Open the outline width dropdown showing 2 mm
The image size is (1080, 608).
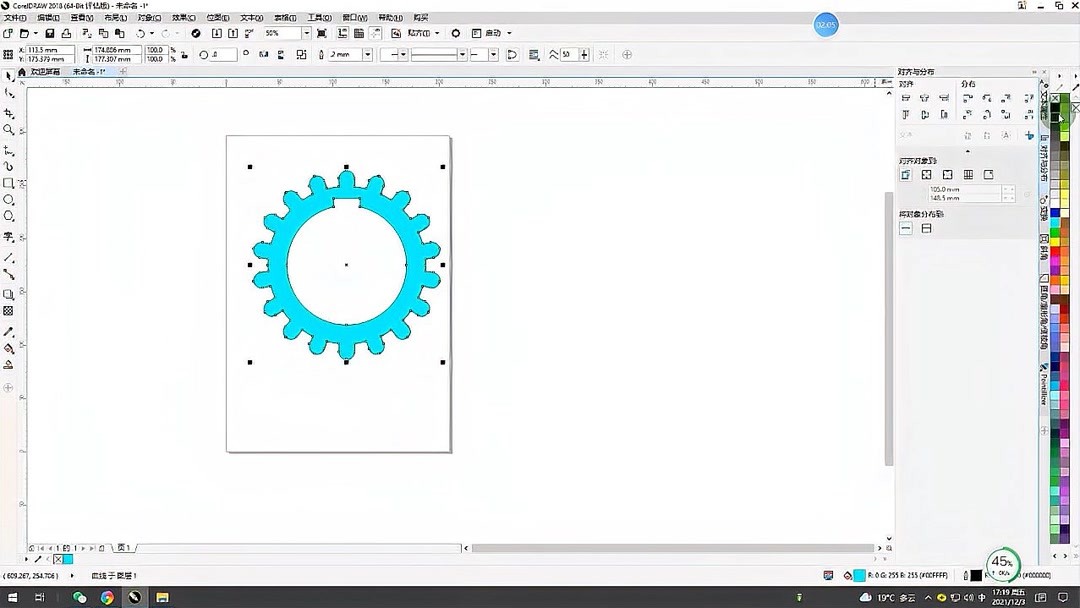click(x=367, y=54)
